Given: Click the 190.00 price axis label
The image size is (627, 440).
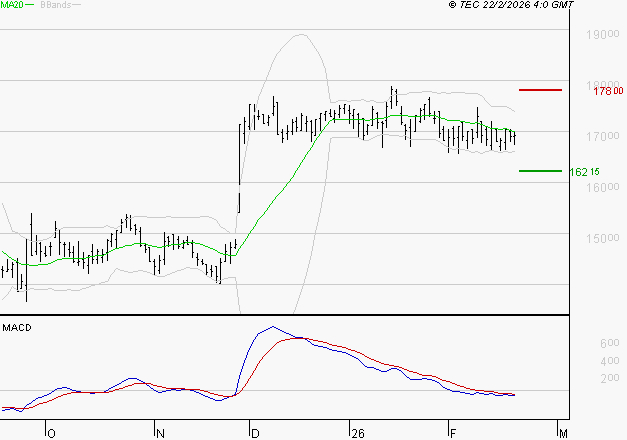Looking at the screenshot, I should 603,34.
